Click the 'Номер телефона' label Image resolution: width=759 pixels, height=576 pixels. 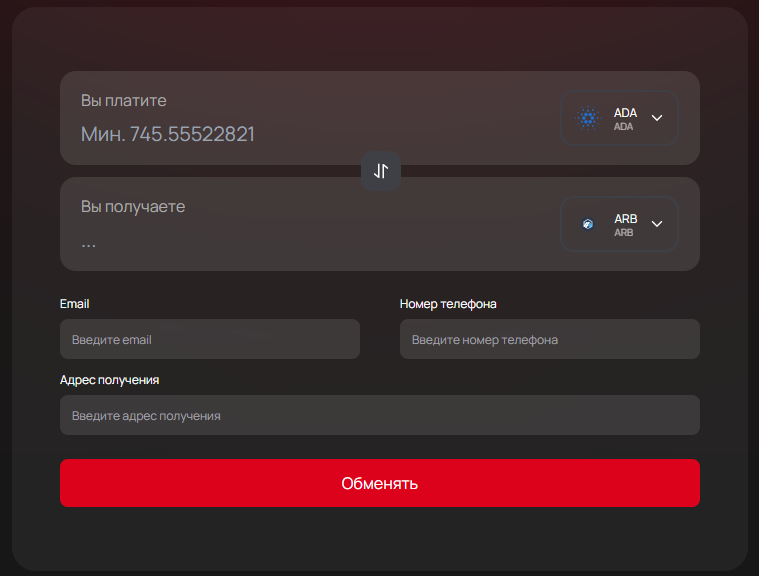pos(448,304)
